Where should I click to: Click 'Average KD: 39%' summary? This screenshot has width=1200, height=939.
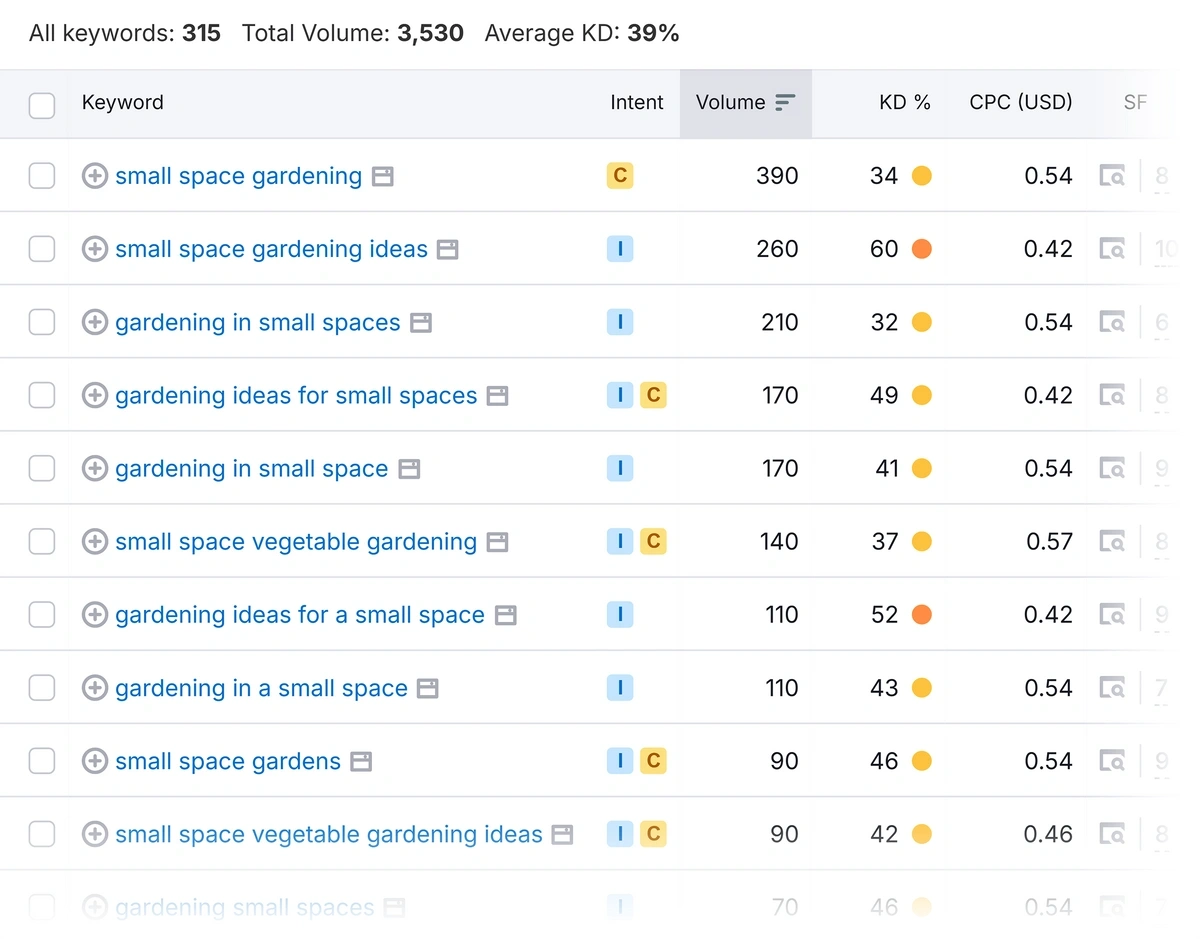pyautogui.click(x=582, y=33)
